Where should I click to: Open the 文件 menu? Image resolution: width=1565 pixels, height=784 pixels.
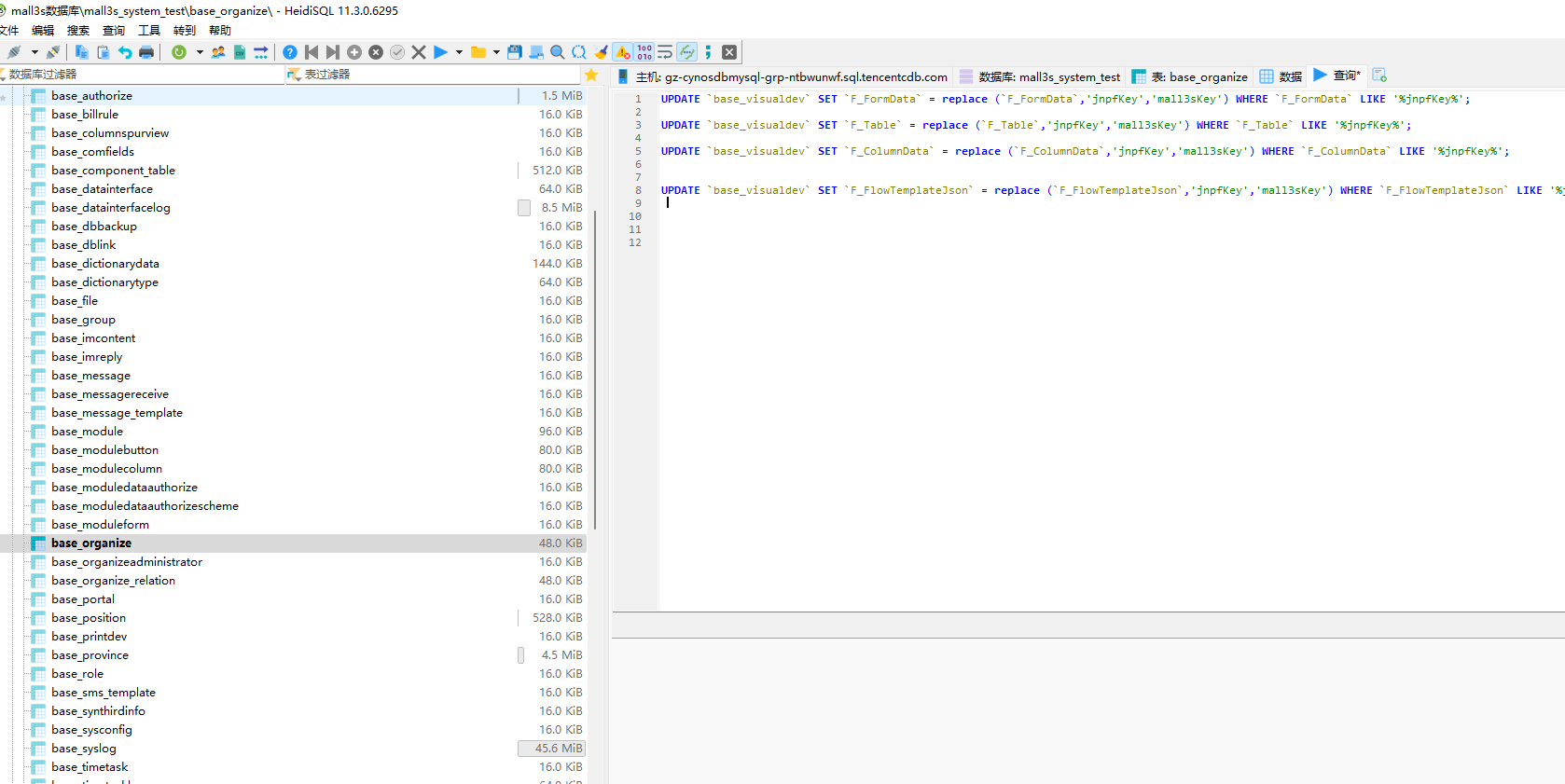click(9, 31)
